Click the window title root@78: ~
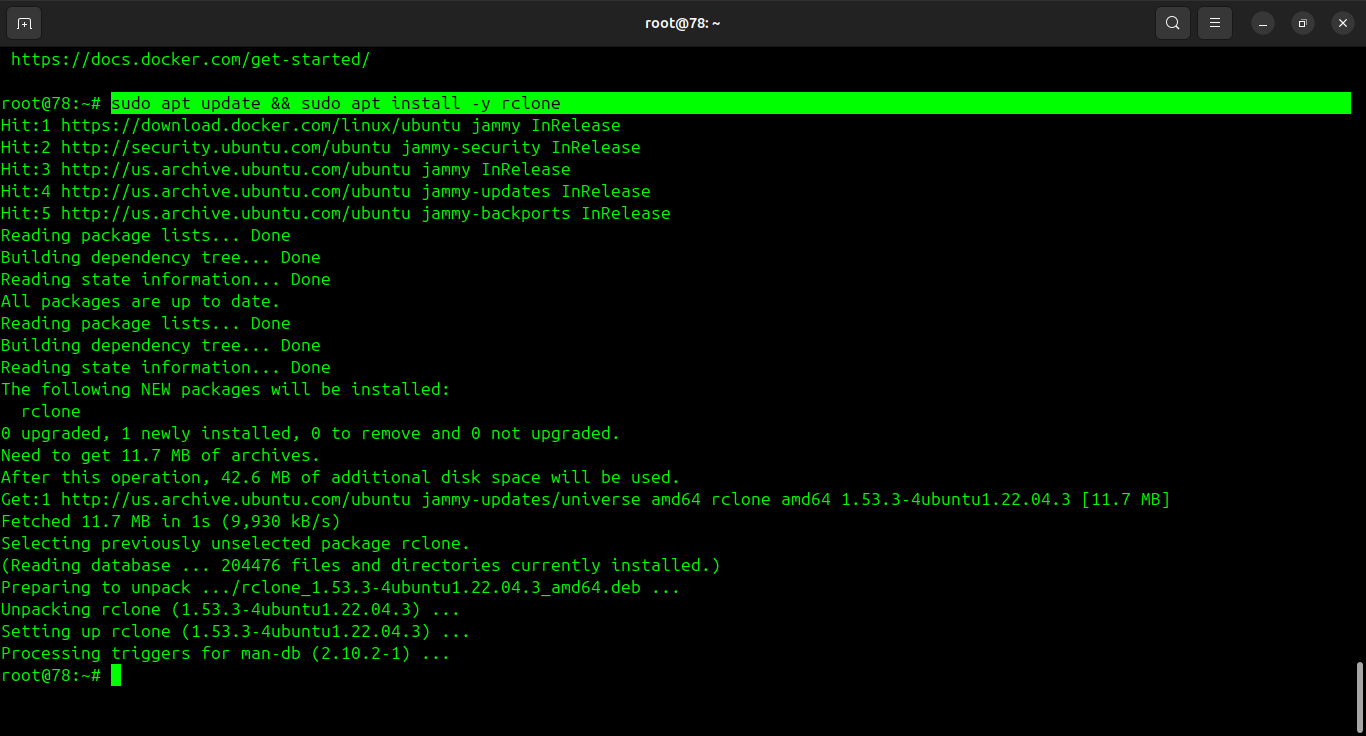Screen dimensions: 1366x736 [x=683, y=23]
